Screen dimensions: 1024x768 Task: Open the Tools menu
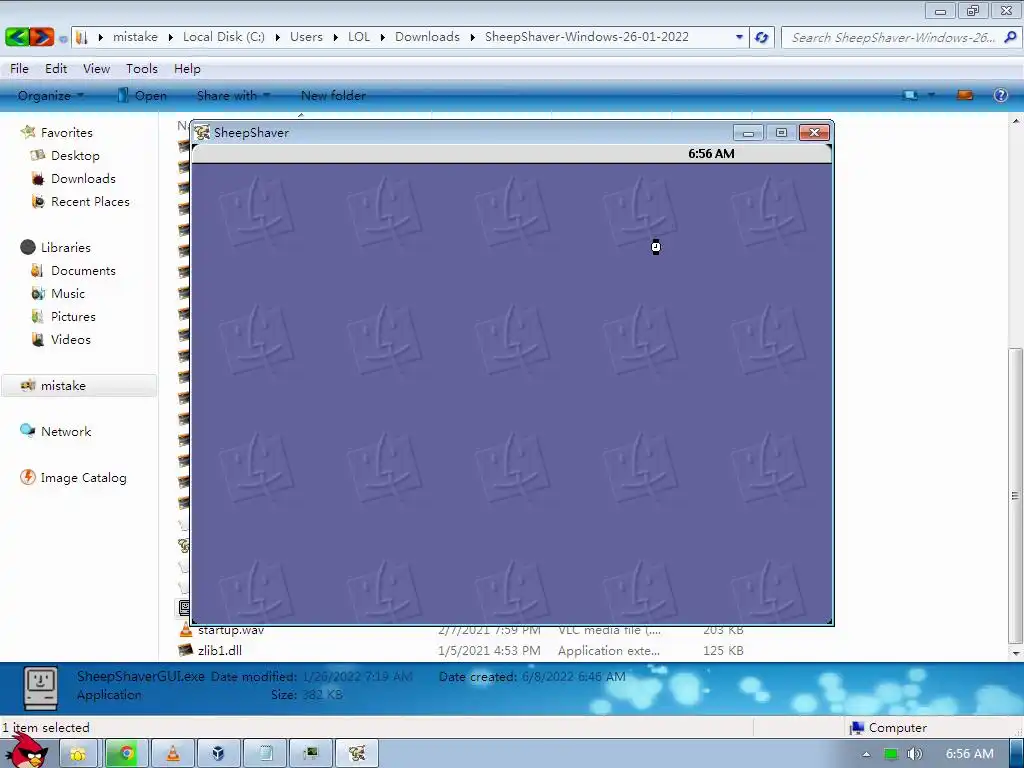point(142,69)
